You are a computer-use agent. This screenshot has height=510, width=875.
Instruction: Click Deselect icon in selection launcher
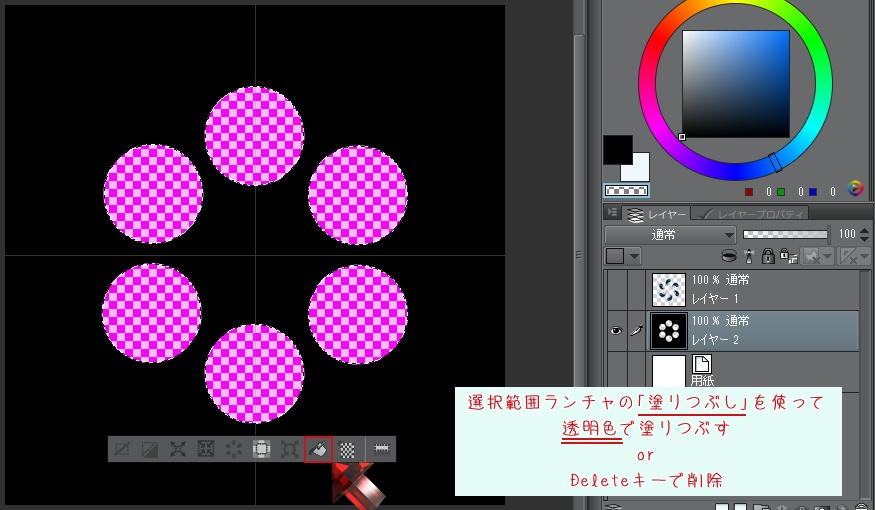(122, 449)
